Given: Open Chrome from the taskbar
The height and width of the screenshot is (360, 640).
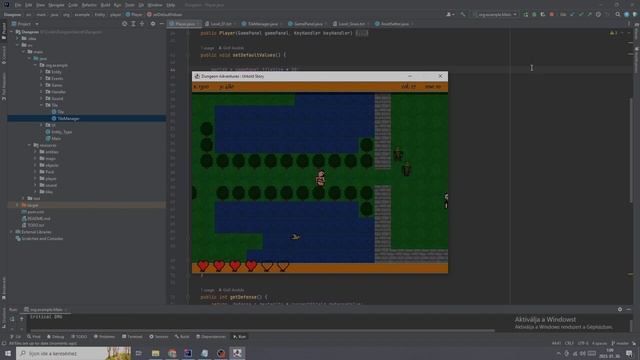Looking at the screenshot, I should (172, 353).
